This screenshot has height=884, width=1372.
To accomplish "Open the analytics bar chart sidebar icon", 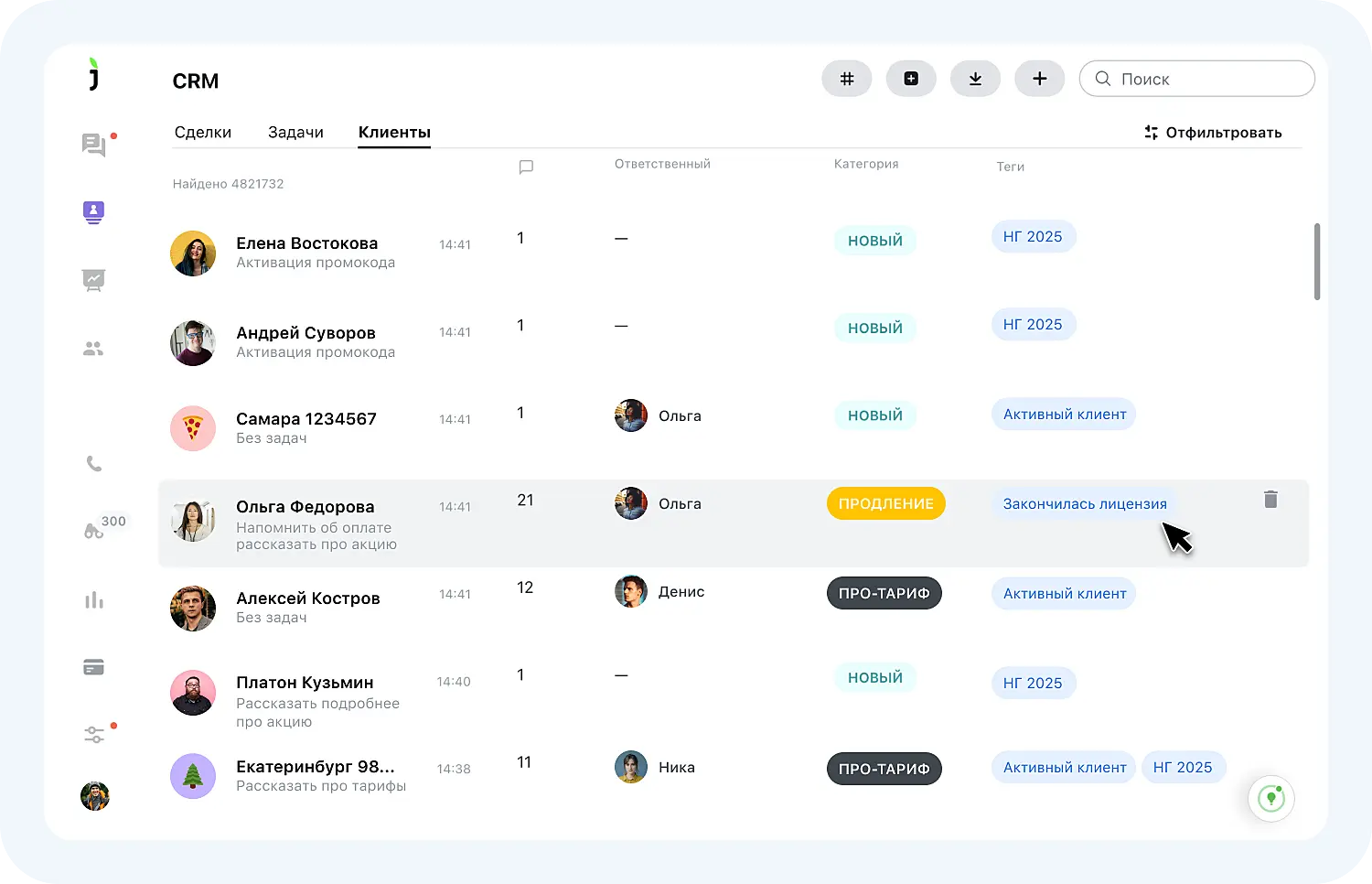I will coord(93,599).
